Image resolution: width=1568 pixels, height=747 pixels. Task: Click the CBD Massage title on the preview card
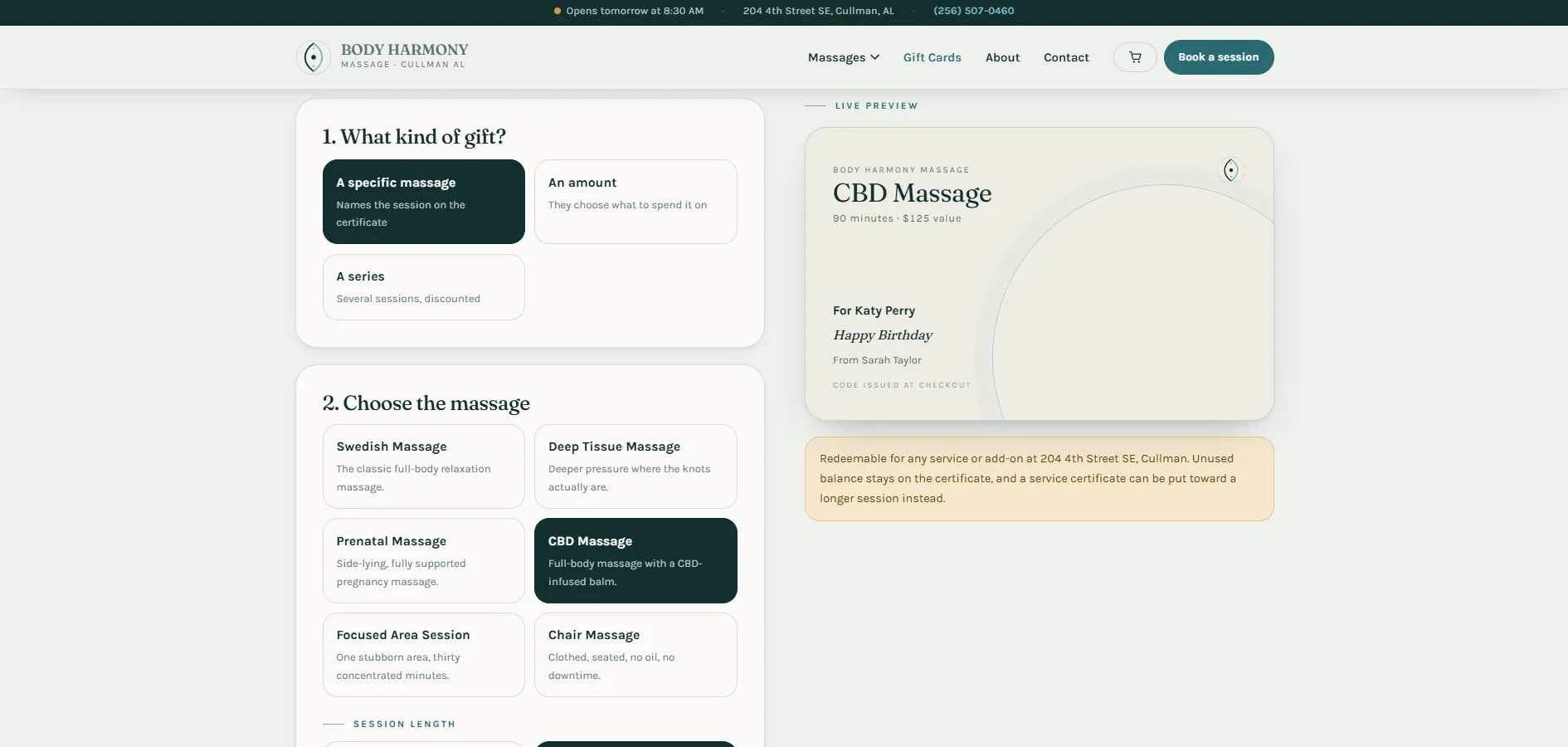[912, 193]
